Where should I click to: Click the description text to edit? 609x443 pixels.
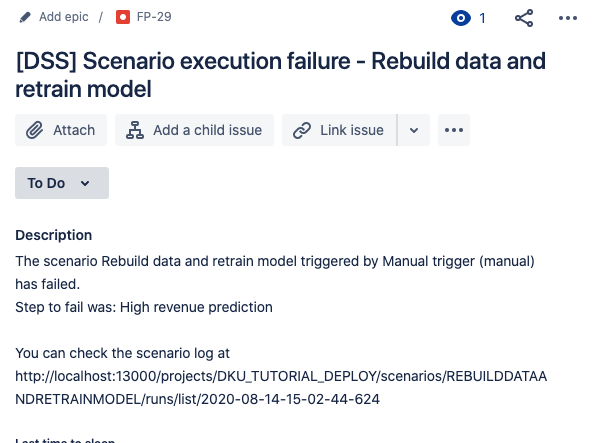point(281,330)
